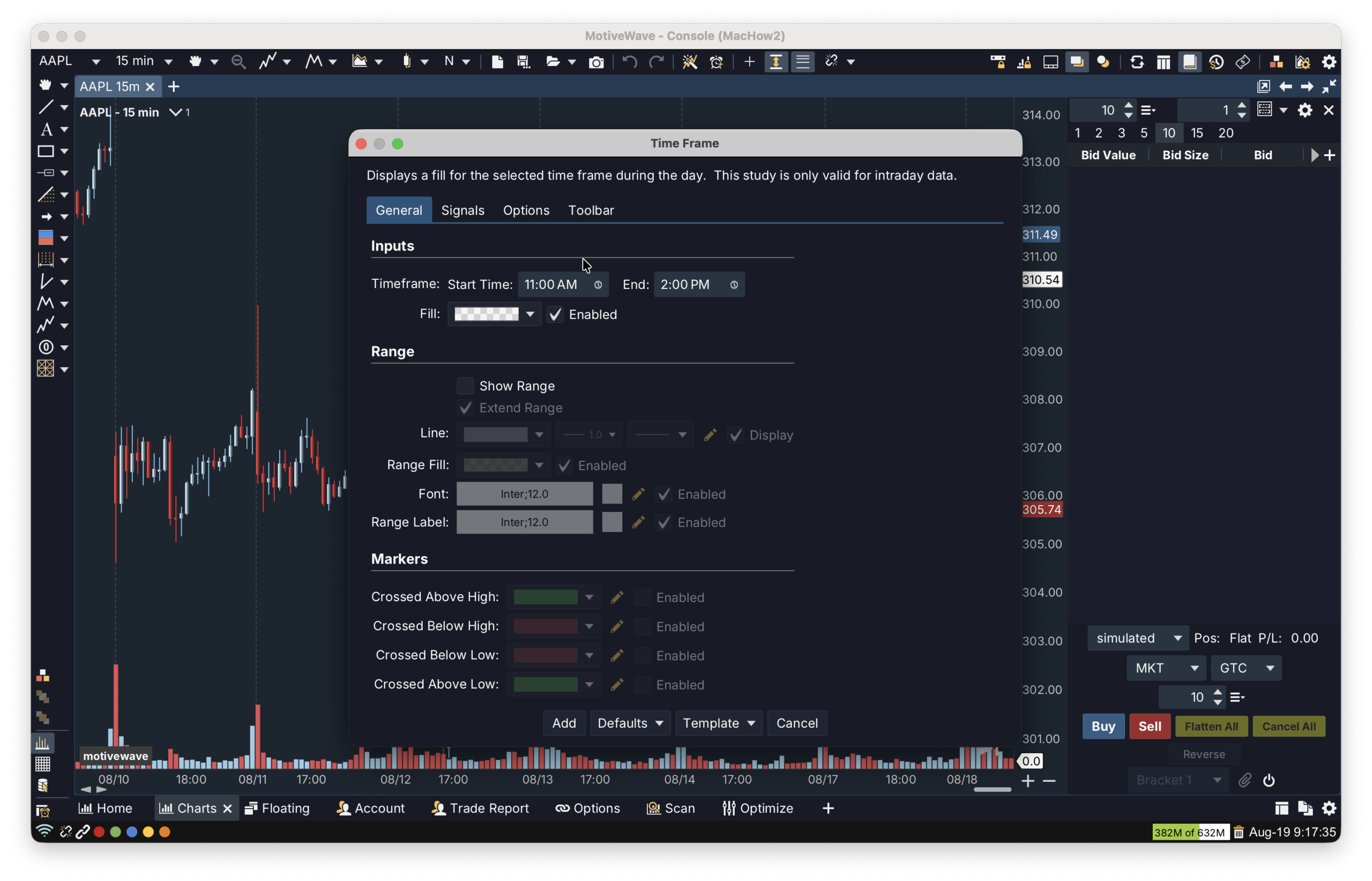Screen dimensions: 1372x881
Task: Enable the Crossed Above High checkbox
Action: coord(642,598)
